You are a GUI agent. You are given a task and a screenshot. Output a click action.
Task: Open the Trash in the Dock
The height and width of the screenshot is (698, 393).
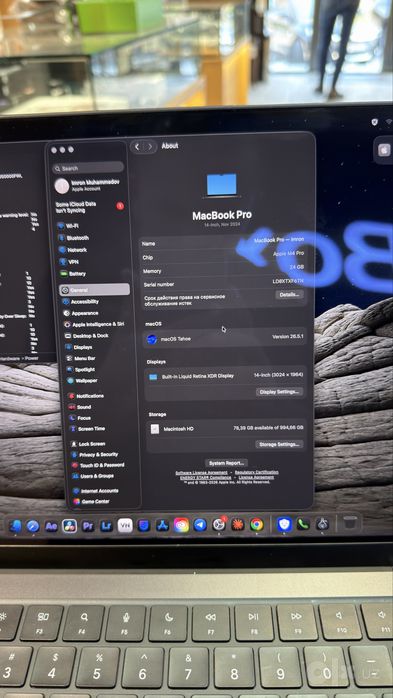coord(351,524)
